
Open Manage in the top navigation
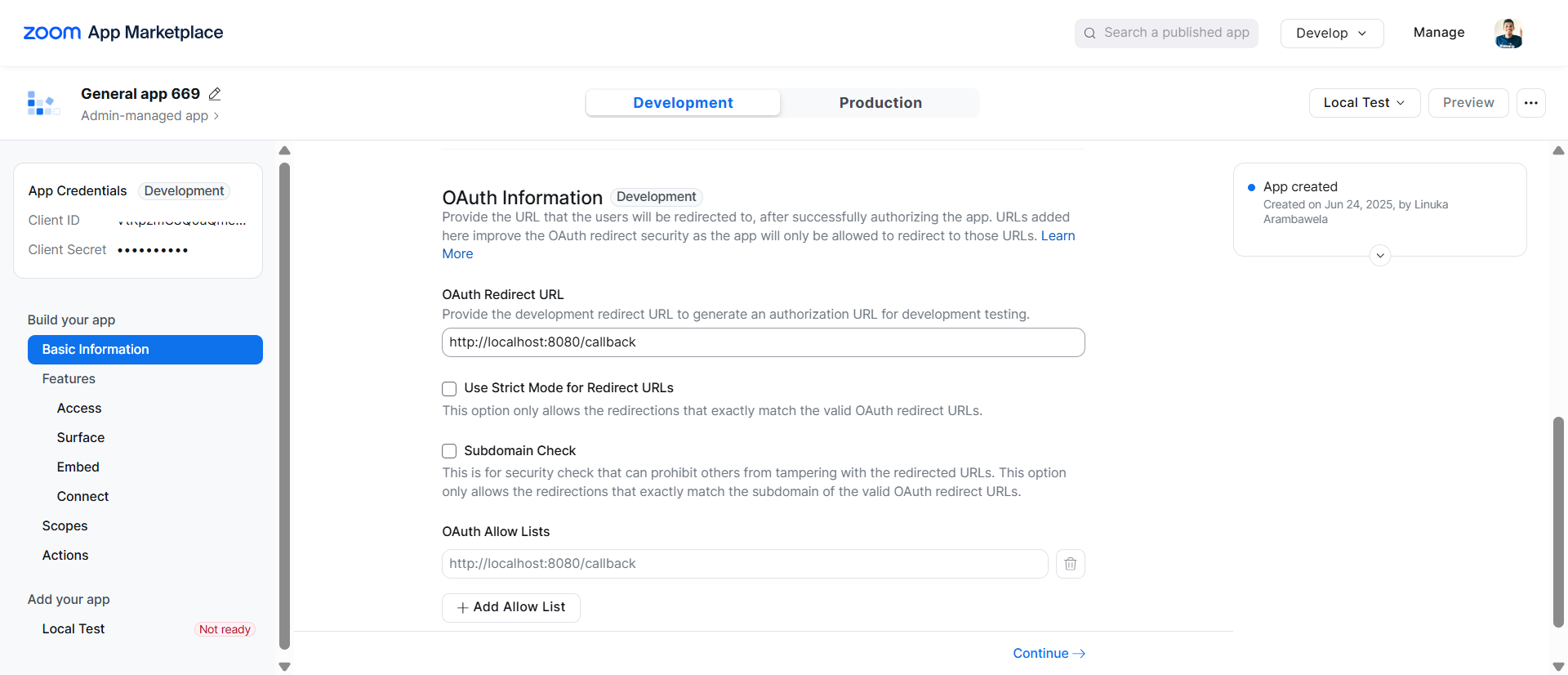(x=1439, y=33)
